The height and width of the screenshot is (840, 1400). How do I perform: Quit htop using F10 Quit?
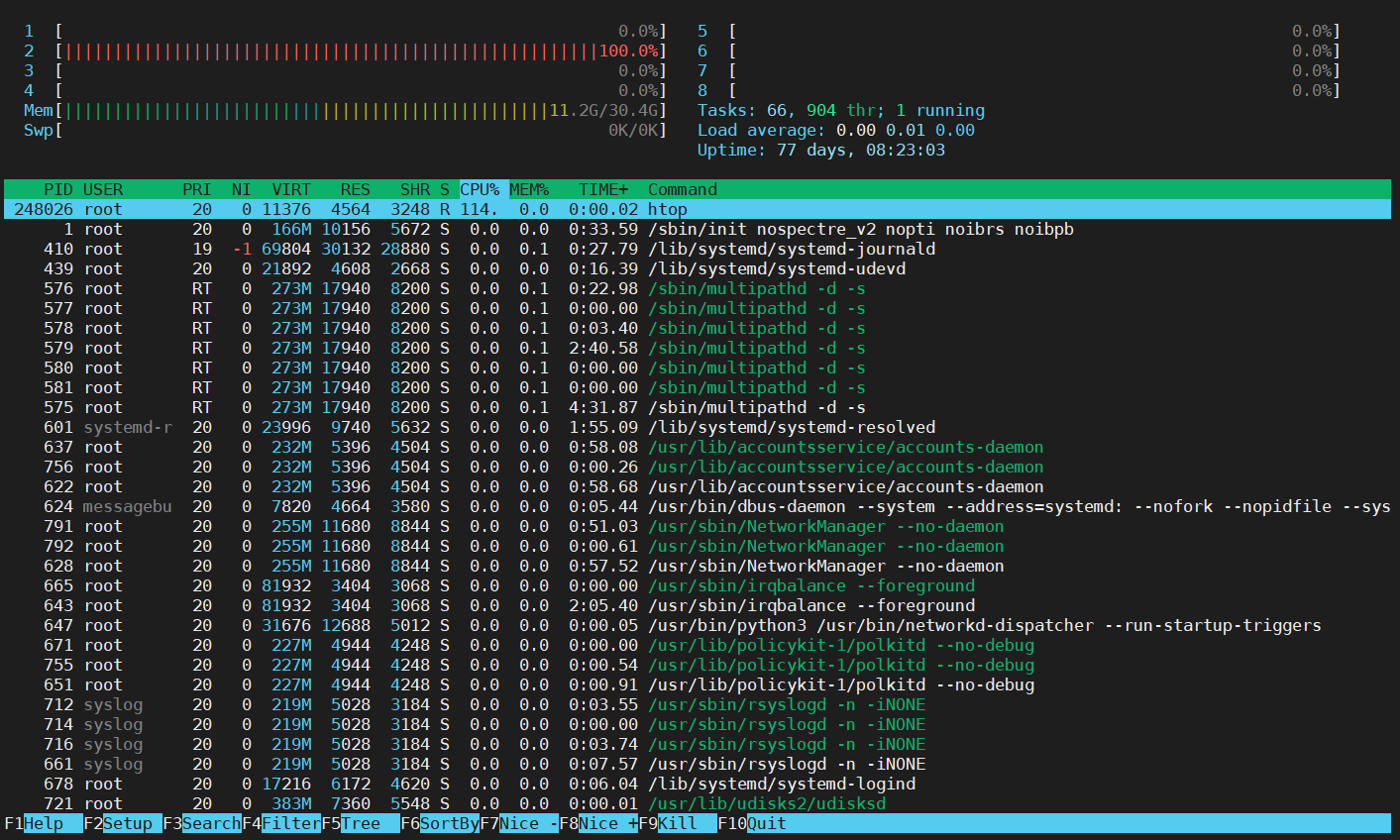tap(766, 823)
